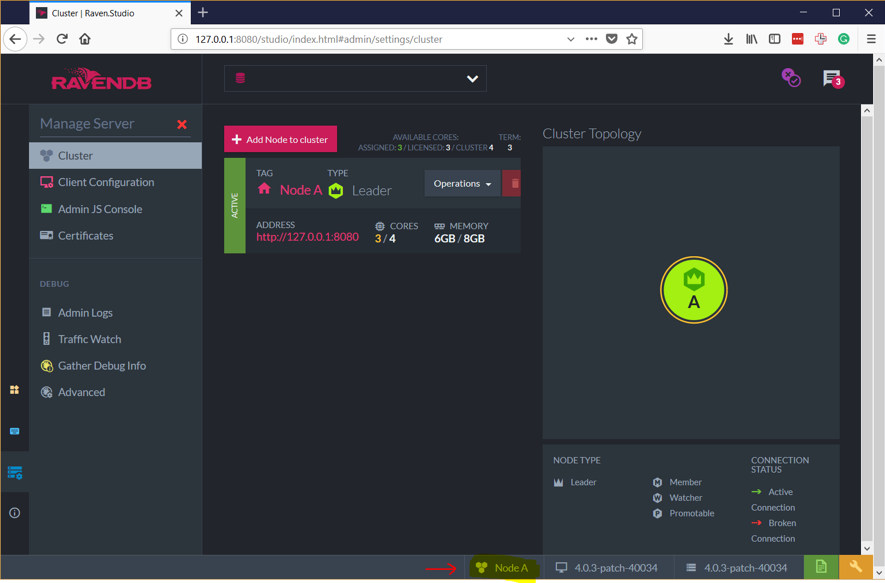Click the Node A tag link
Screen dimensions: 885x583
(x=301, y=190)
